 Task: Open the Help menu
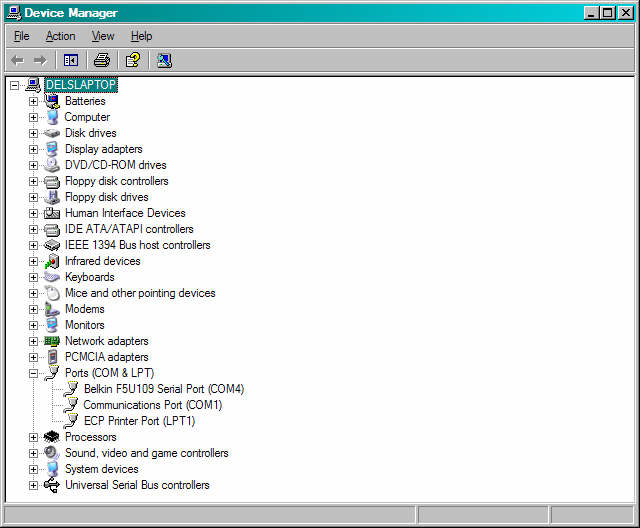pyautogui.click(x=141, y=36)
